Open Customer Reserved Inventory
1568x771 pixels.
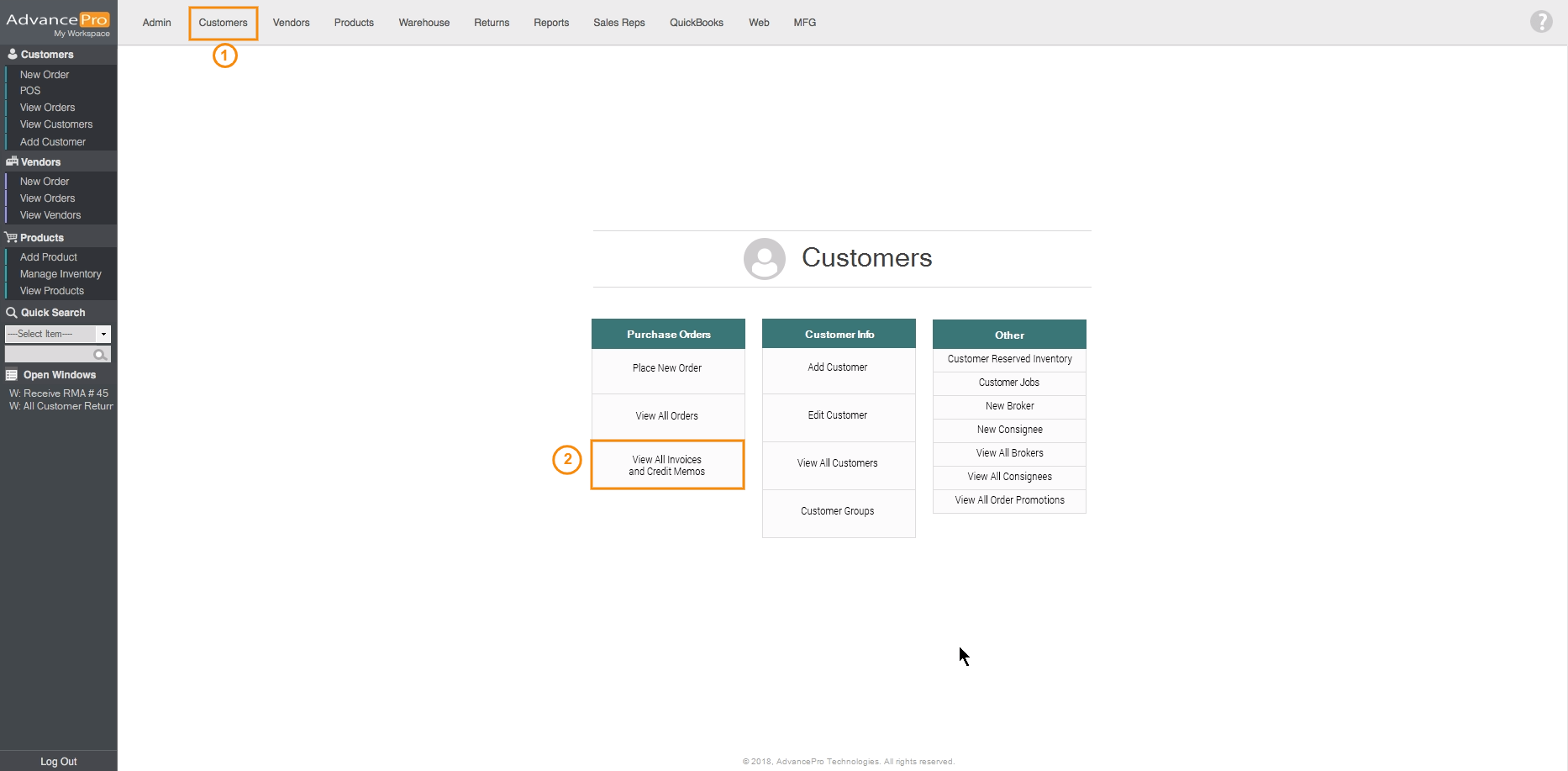[1009, 359]
